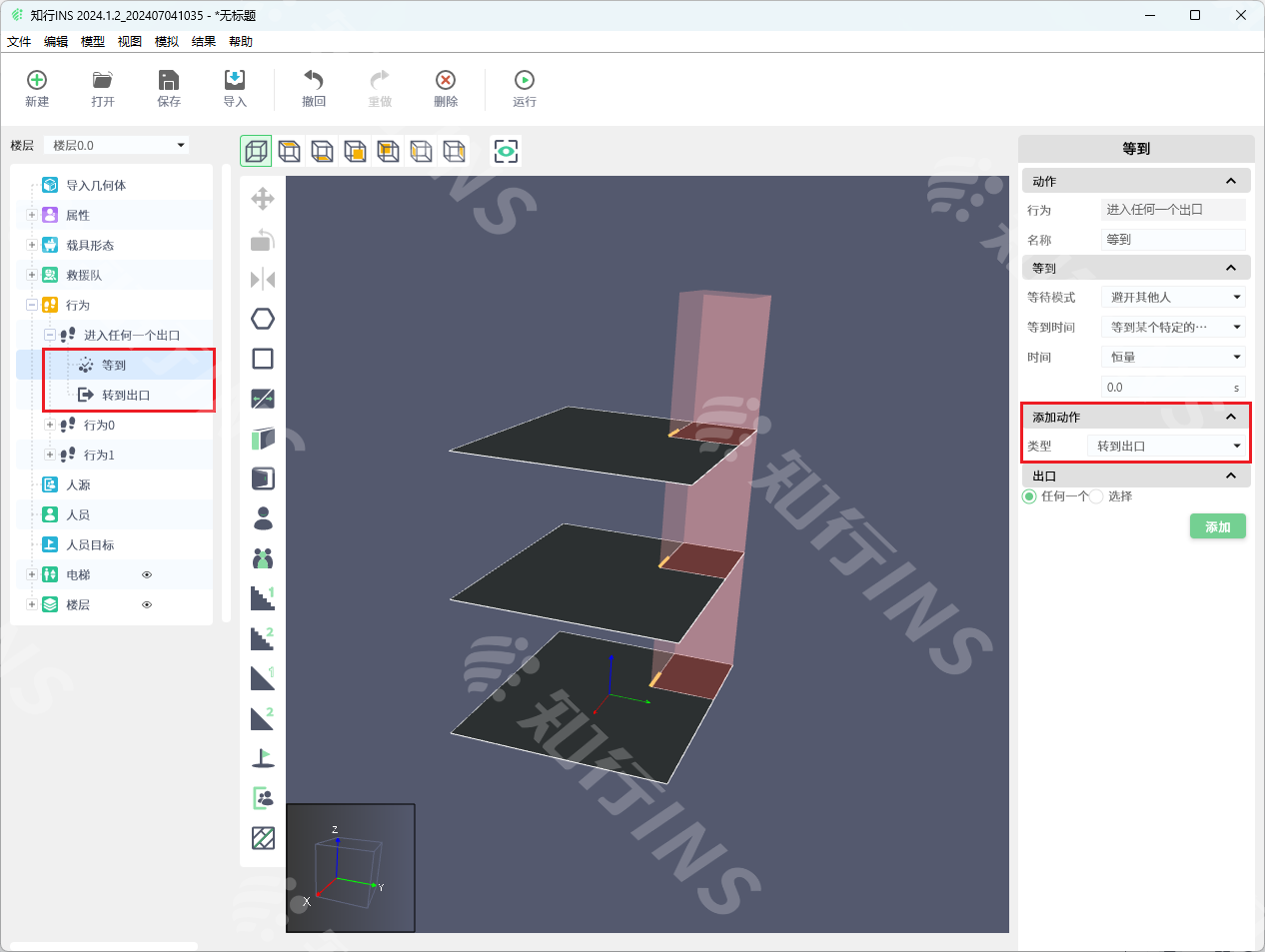Open the 文件 menu
Image resolution: width=1265 pixels, height=952 pixels.
click(x=19, y=41)
